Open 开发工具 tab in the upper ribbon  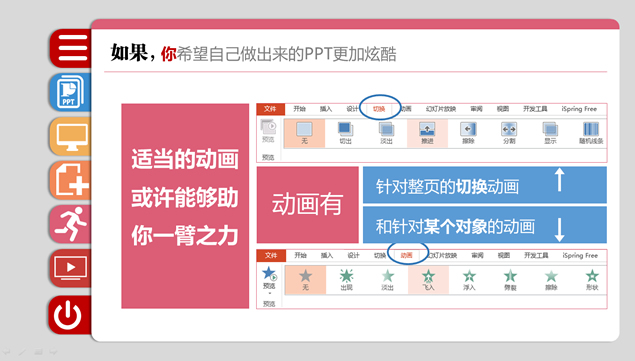535,109
